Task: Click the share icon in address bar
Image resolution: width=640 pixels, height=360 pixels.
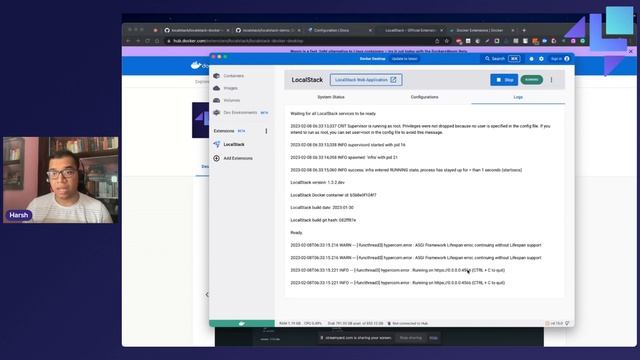Action: point(437,41)
